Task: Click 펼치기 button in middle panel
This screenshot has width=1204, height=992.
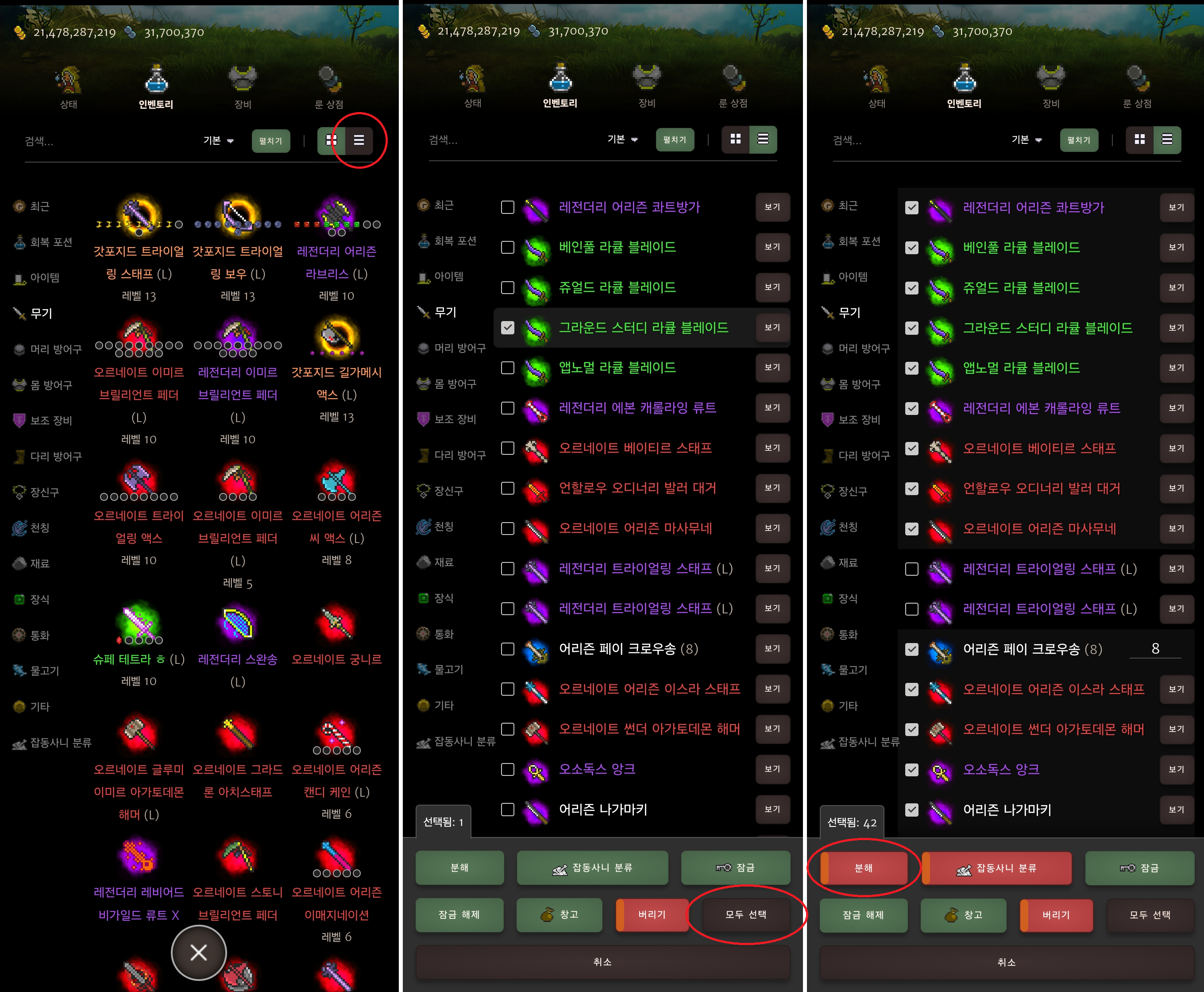Action: tap(675, 140)
